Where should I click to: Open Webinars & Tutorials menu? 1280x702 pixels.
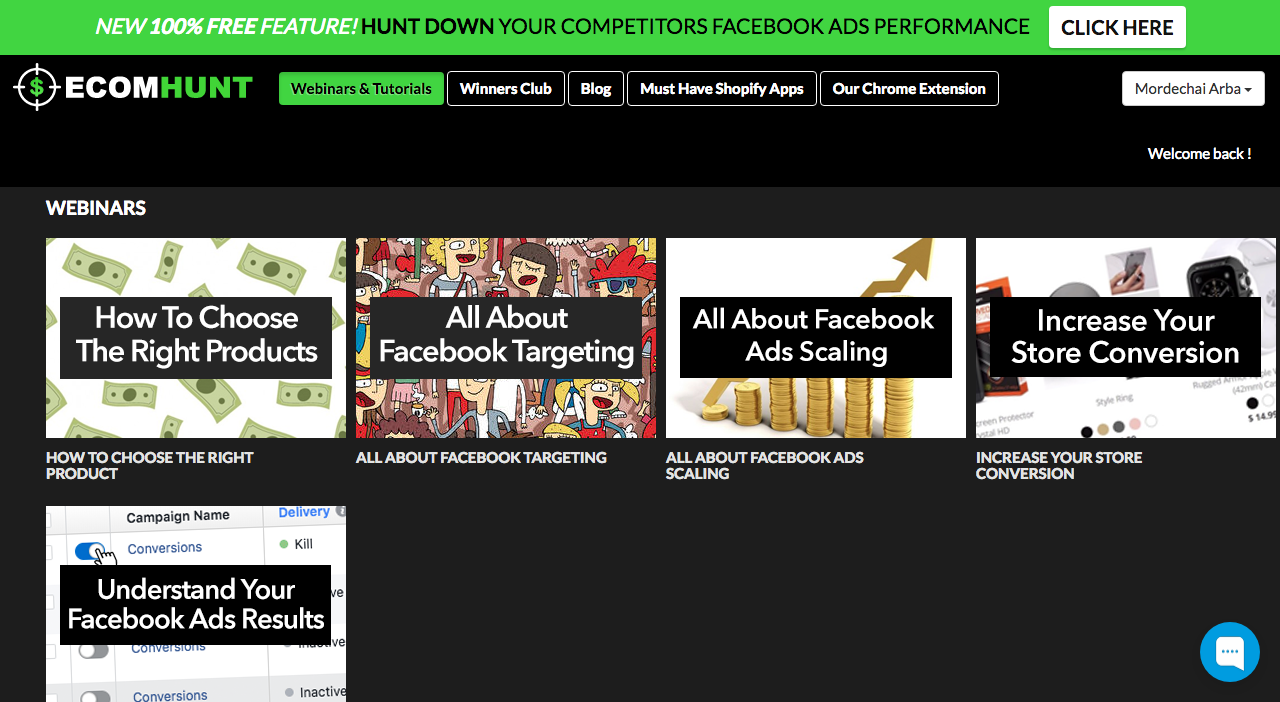[x=361, y=88]
